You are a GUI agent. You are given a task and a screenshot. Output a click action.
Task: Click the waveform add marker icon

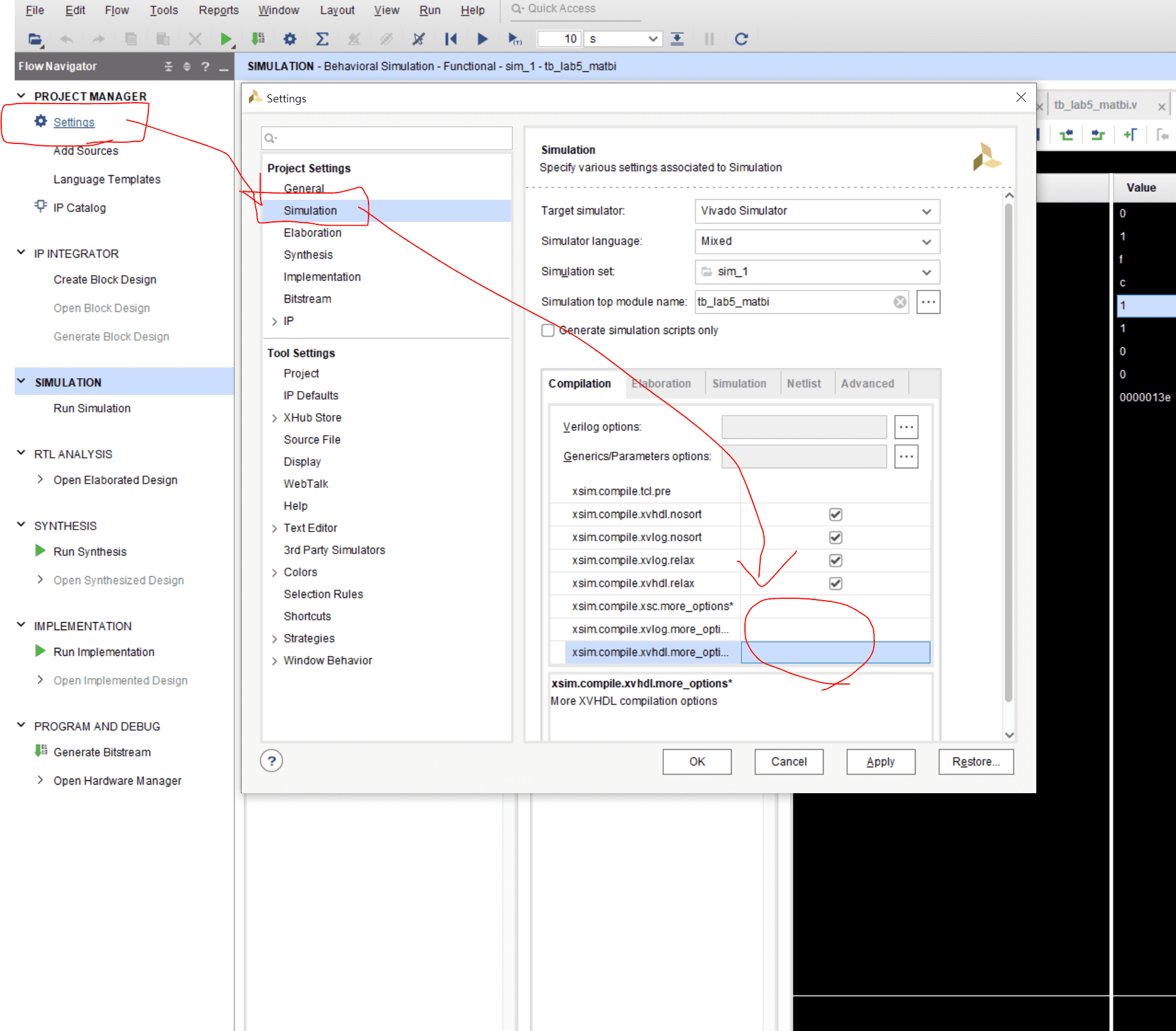[1130, 134]
